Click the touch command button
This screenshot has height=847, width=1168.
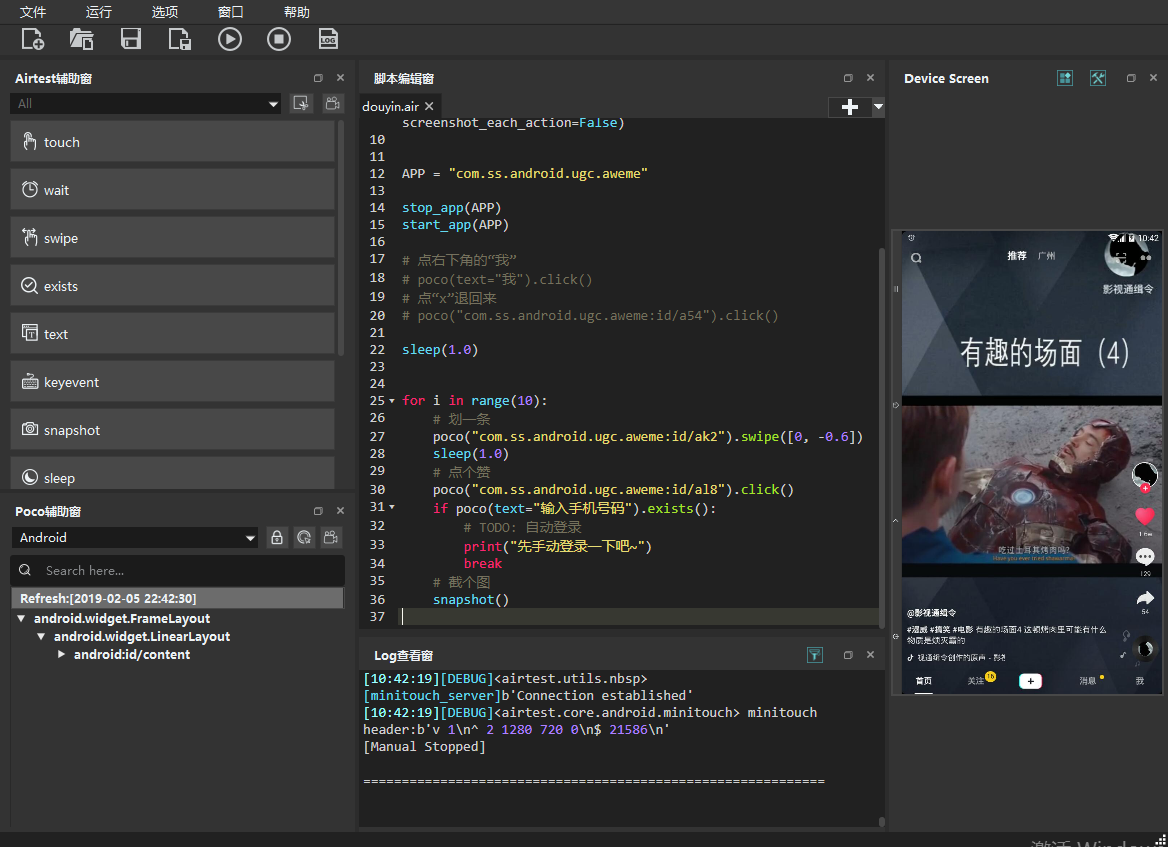(172, 142)
